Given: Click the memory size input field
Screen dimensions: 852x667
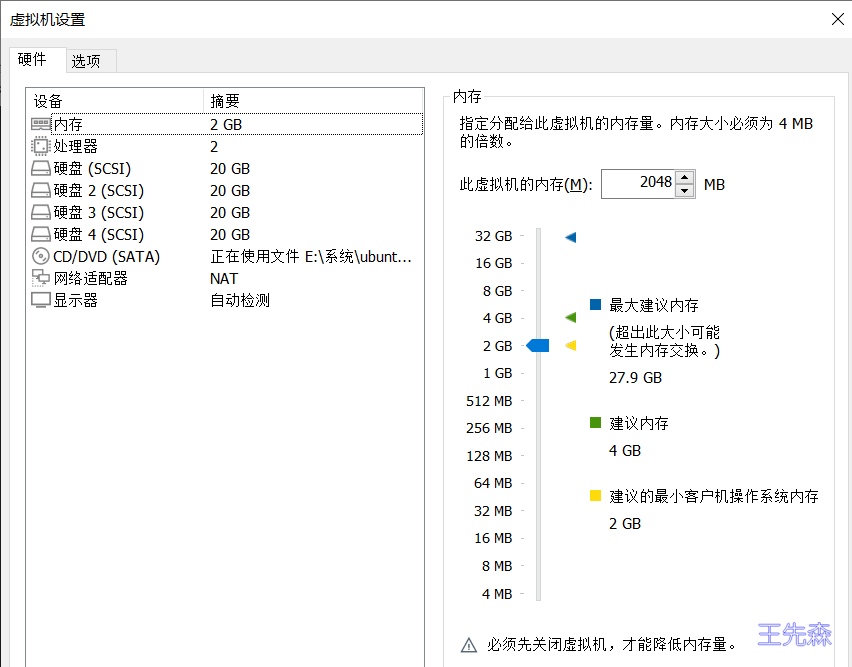Looking at the screenshot, I should click(638, 184).
